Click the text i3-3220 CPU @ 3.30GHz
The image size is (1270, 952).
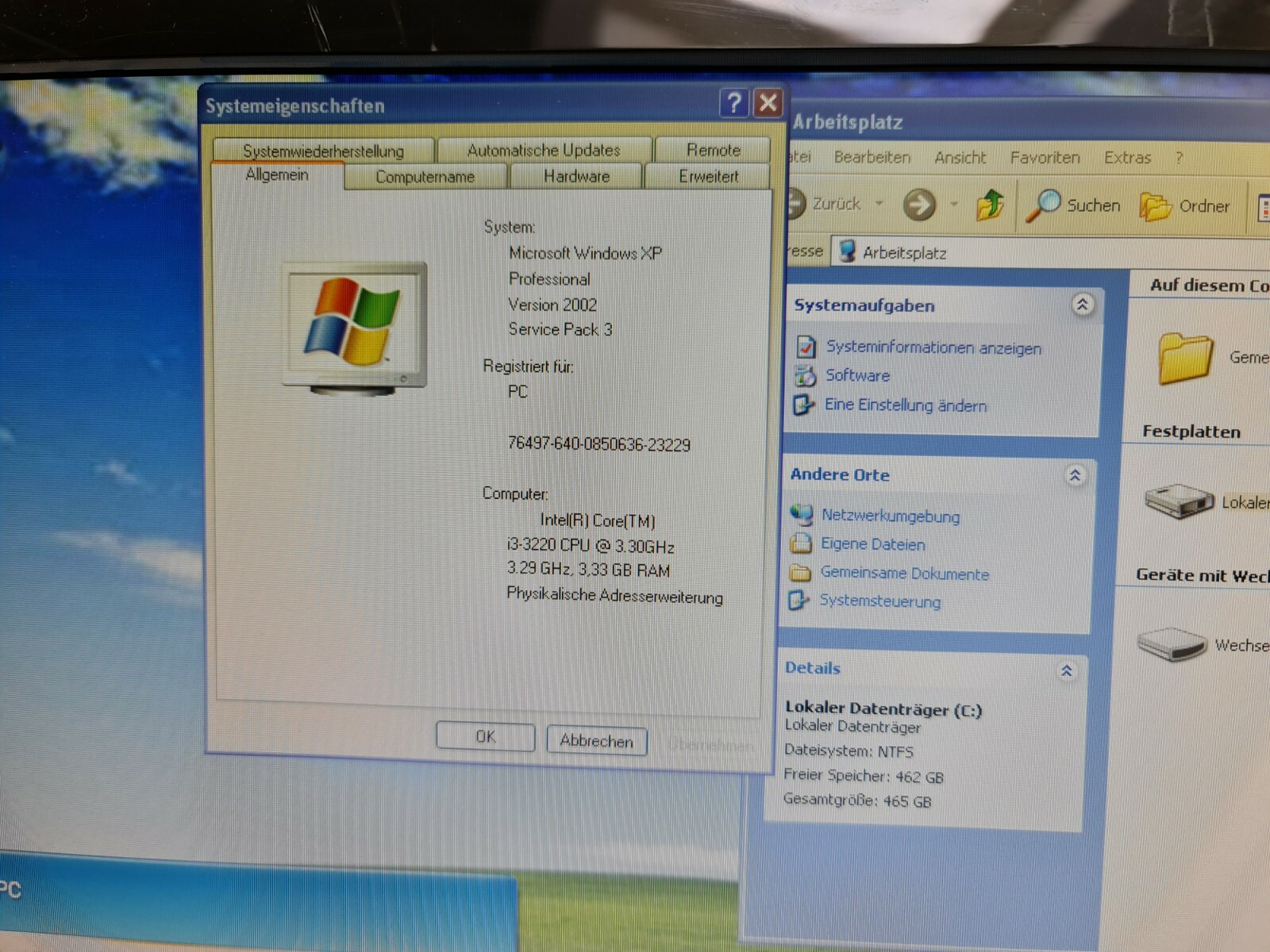coord(591,546)
